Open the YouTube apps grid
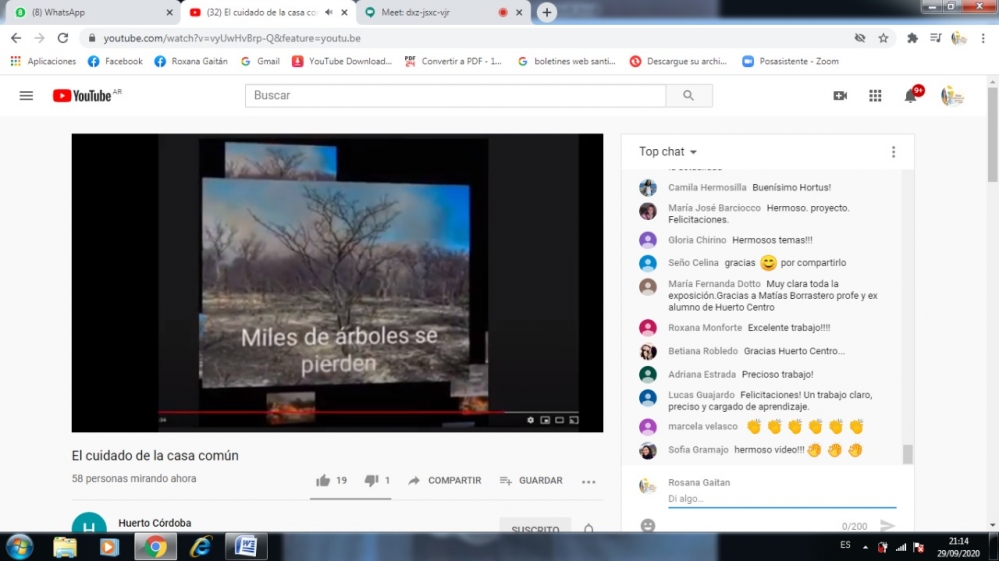Viewport: 999px width, 561px height. [875, 96]
